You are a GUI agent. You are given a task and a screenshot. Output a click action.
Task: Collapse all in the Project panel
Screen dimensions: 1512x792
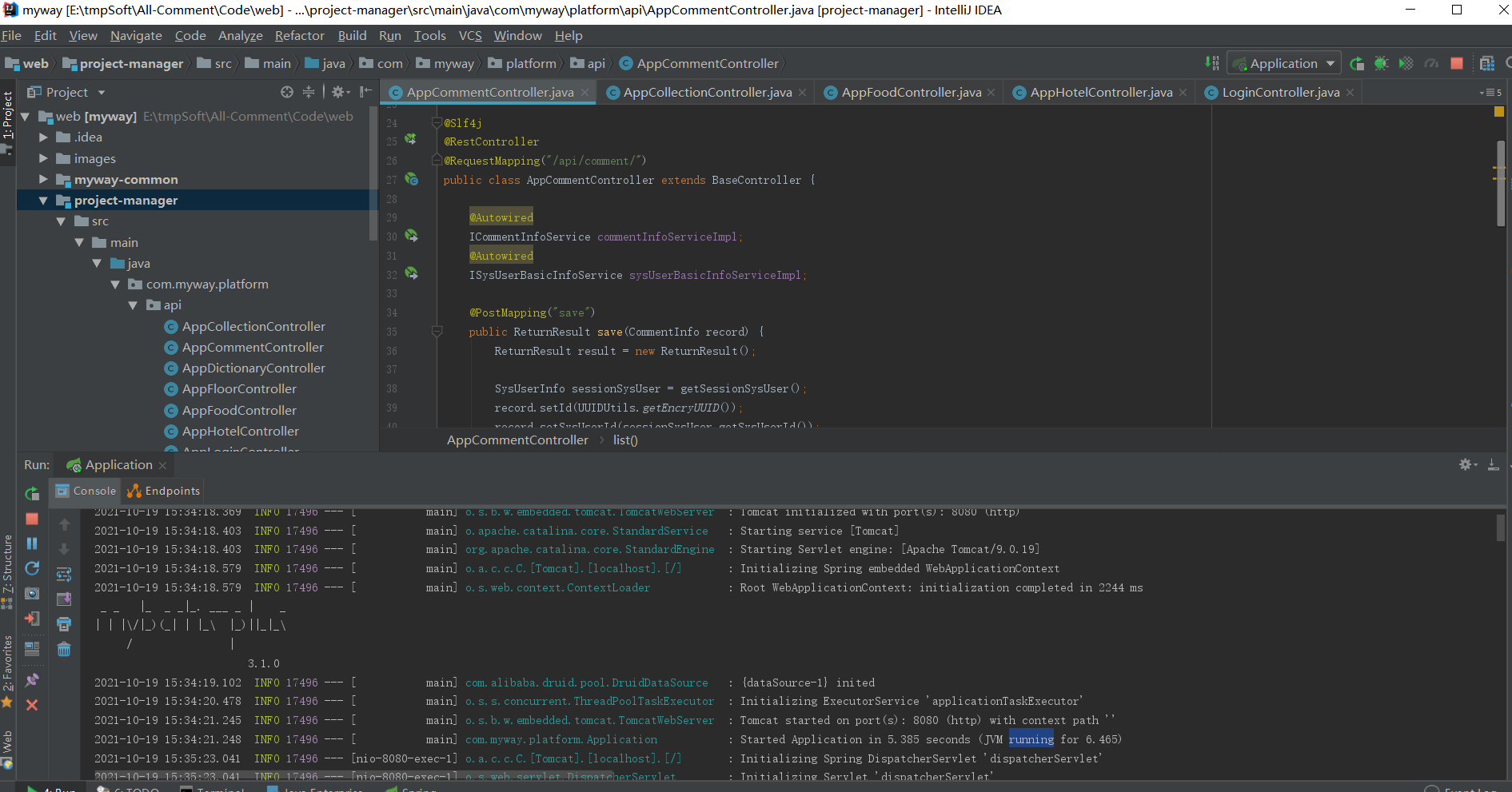(x=309, y=92)
